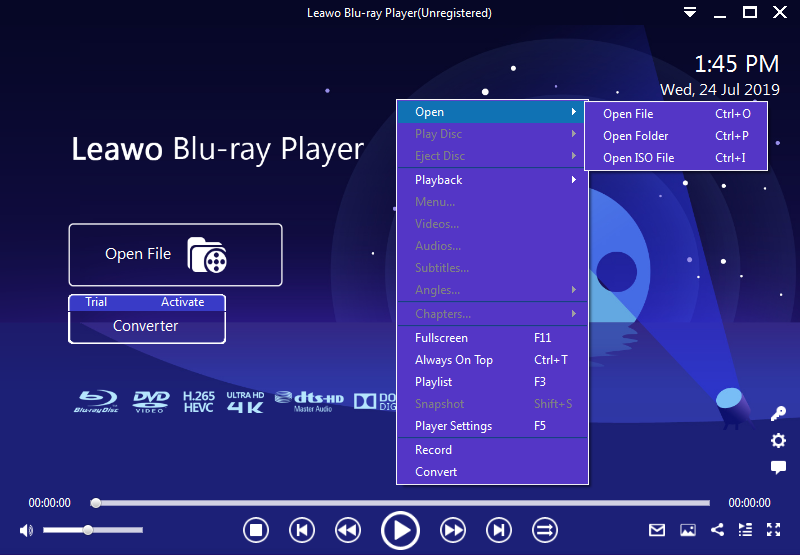Open the playlist panel icon
800x555 pixels.
point(745,530)
